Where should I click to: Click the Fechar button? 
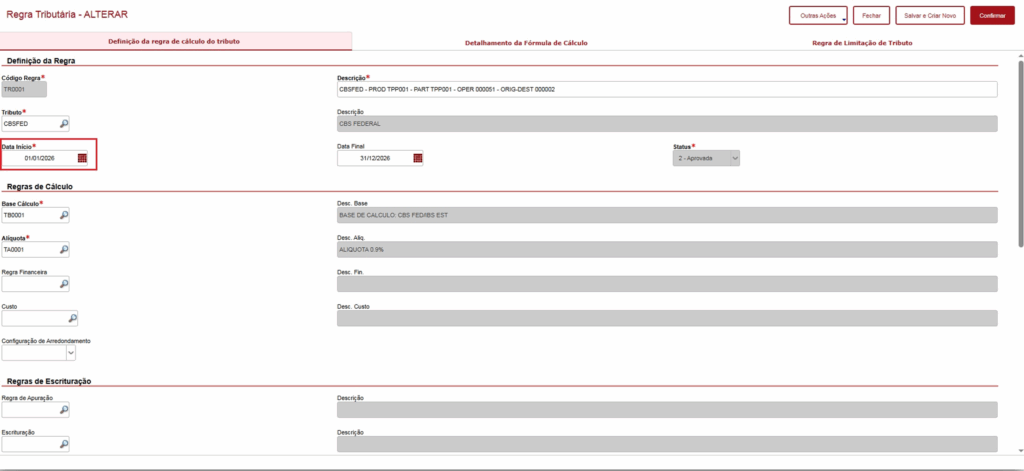point(871,16)
